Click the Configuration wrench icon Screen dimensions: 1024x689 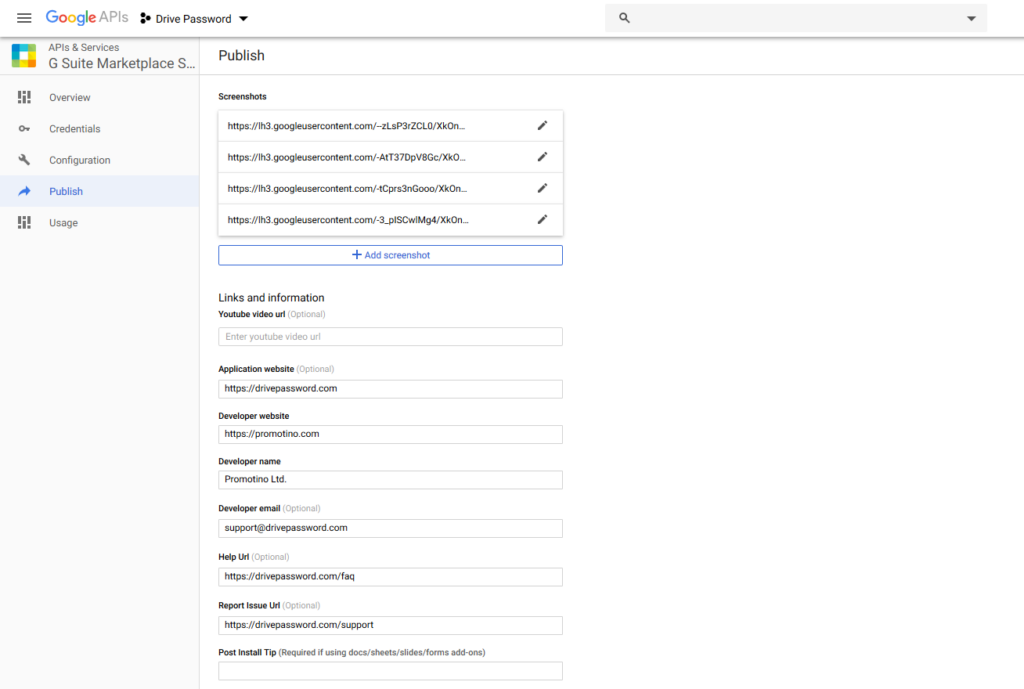24,160
